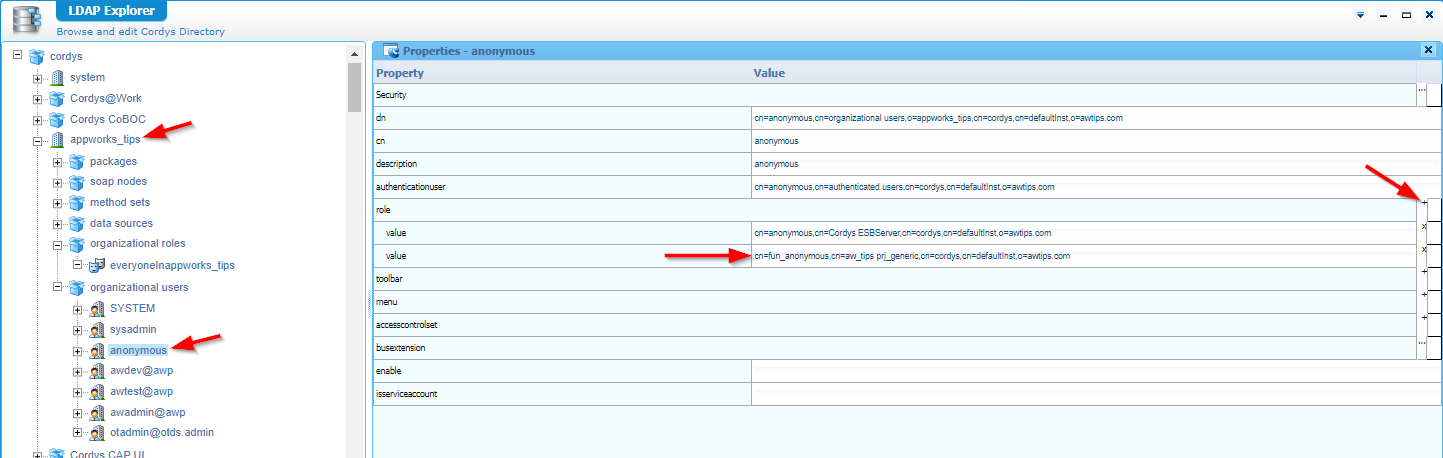The width and height of the screenshot is (1443, 458).
Task: Open the busextension ellipsis editor
Action: click(1422, 342)
